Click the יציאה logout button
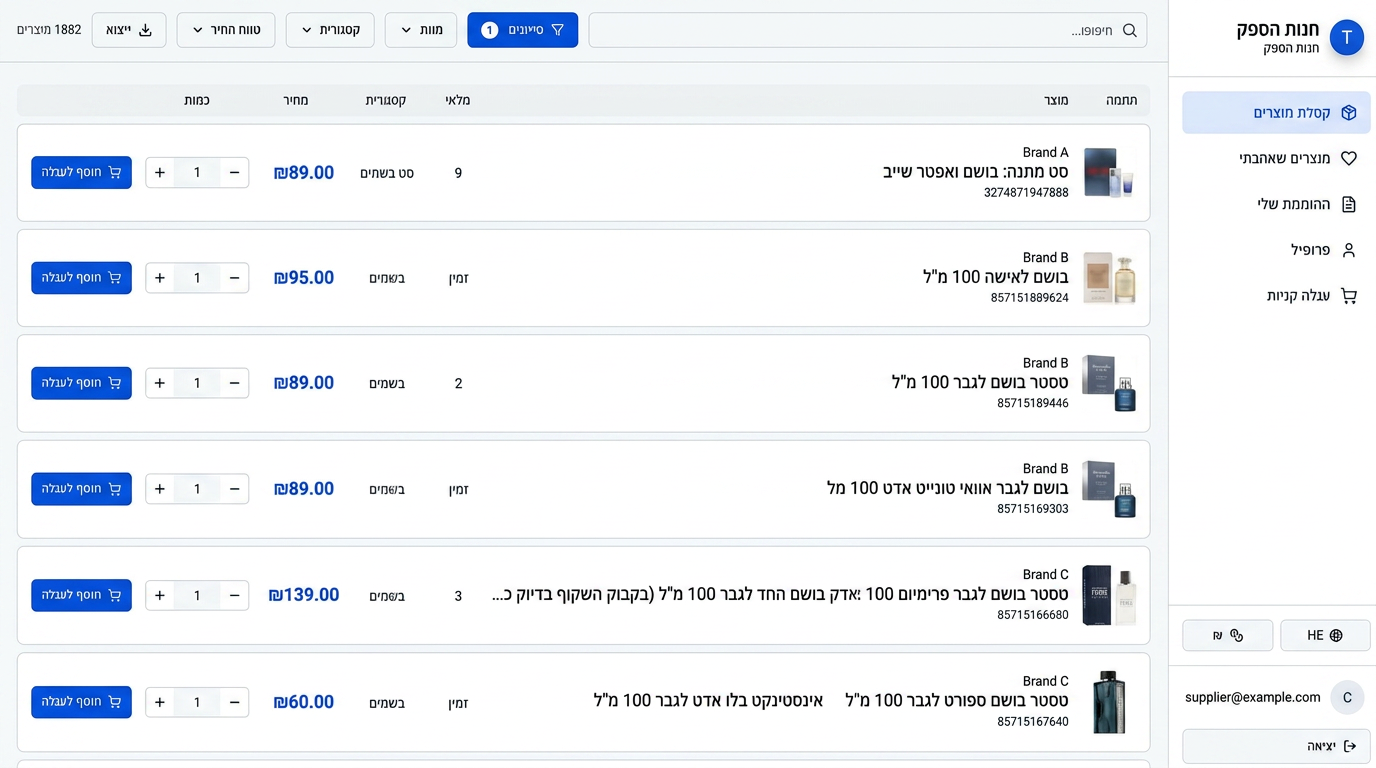The height and width of the screenshot is (768, 1376). pos(1276,746)
